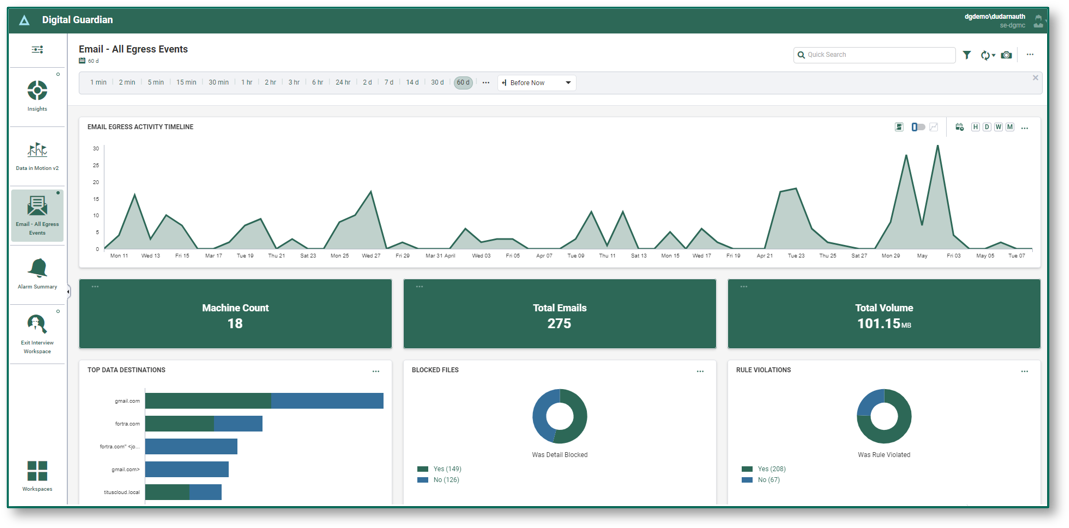Open Data in Motion v2 workspace
This screenshot has width=1069, height=528.
tap(37, 154)
